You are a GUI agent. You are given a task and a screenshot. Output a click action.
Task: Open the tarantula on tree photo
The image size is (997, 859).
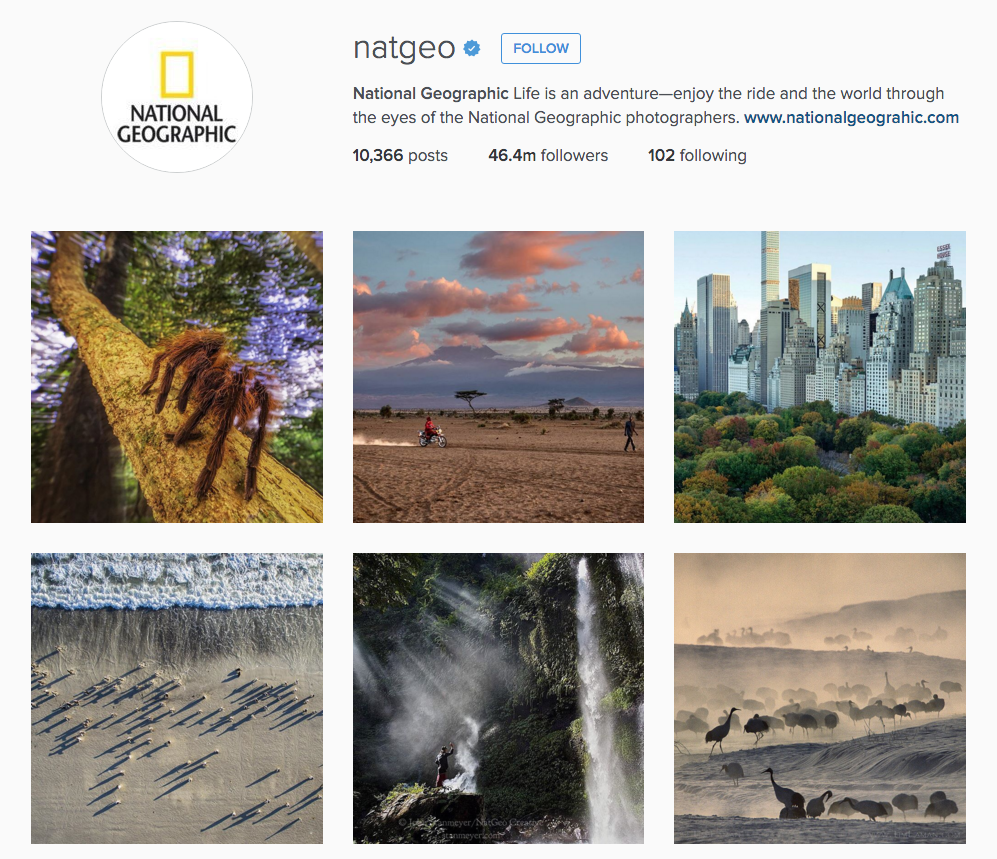(177, 377)
